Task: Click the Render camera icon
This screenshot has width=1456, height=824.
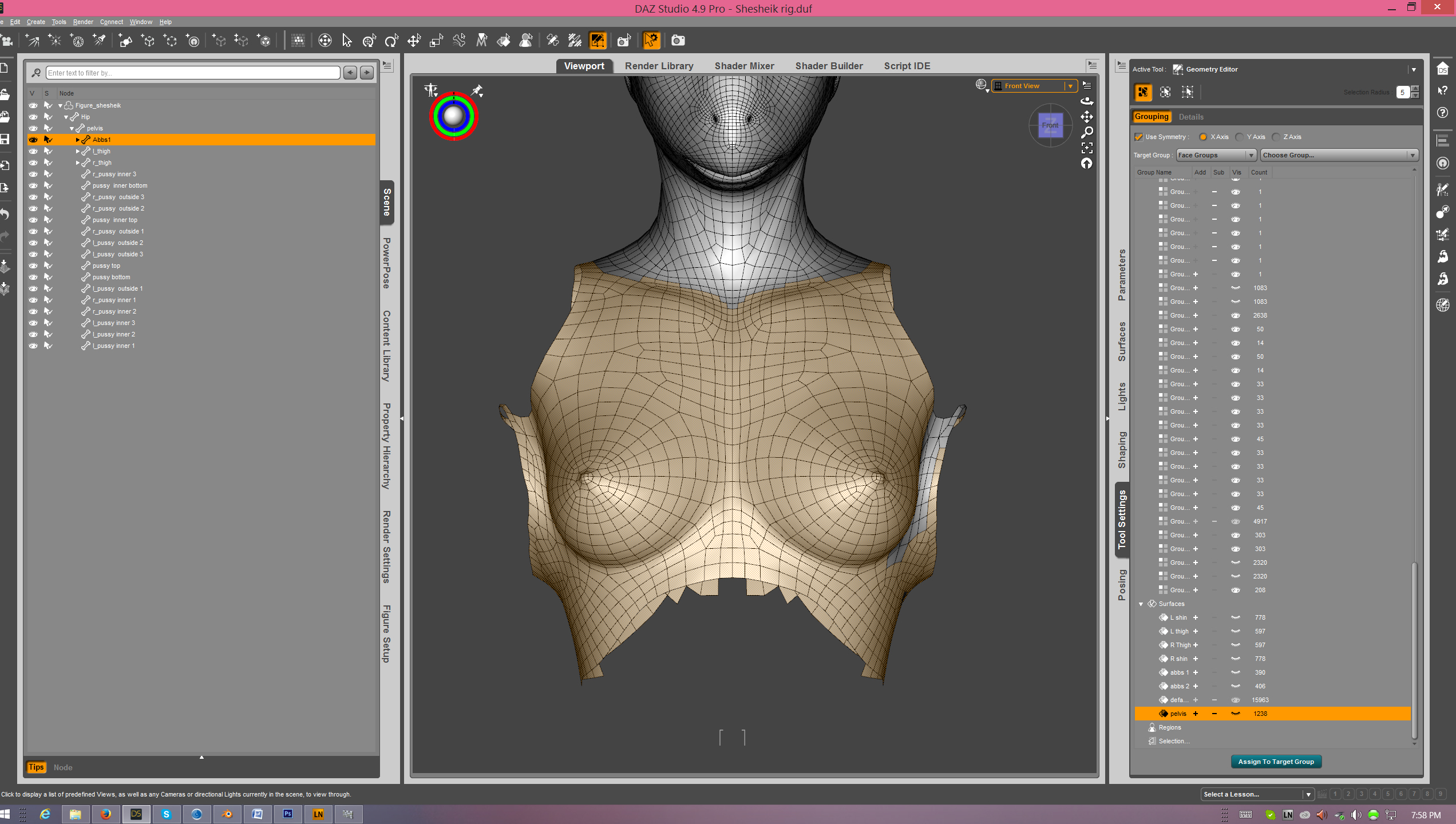Action: click(678, 41)
